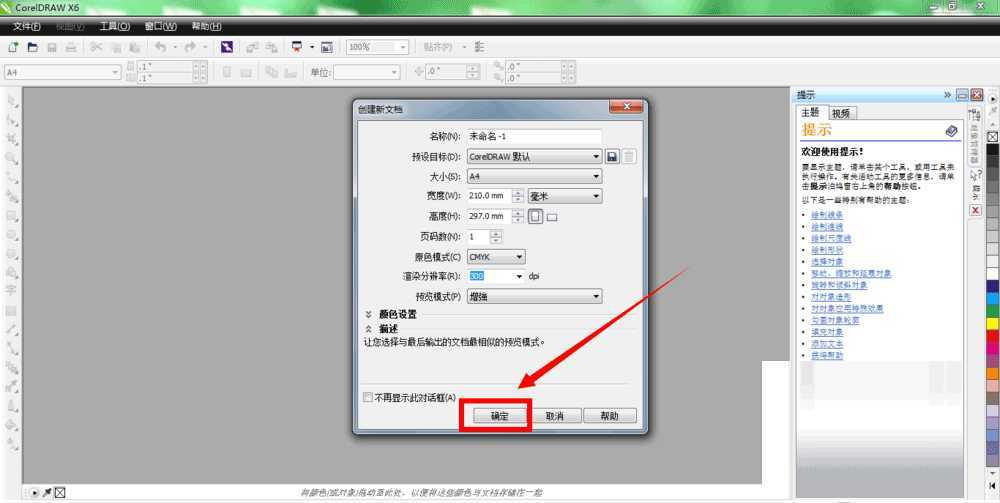Image resolution: width=1000 pixels, height=503 pixels.
Task: Select portrait orientation icon in dialog
Action: [535, 216]
